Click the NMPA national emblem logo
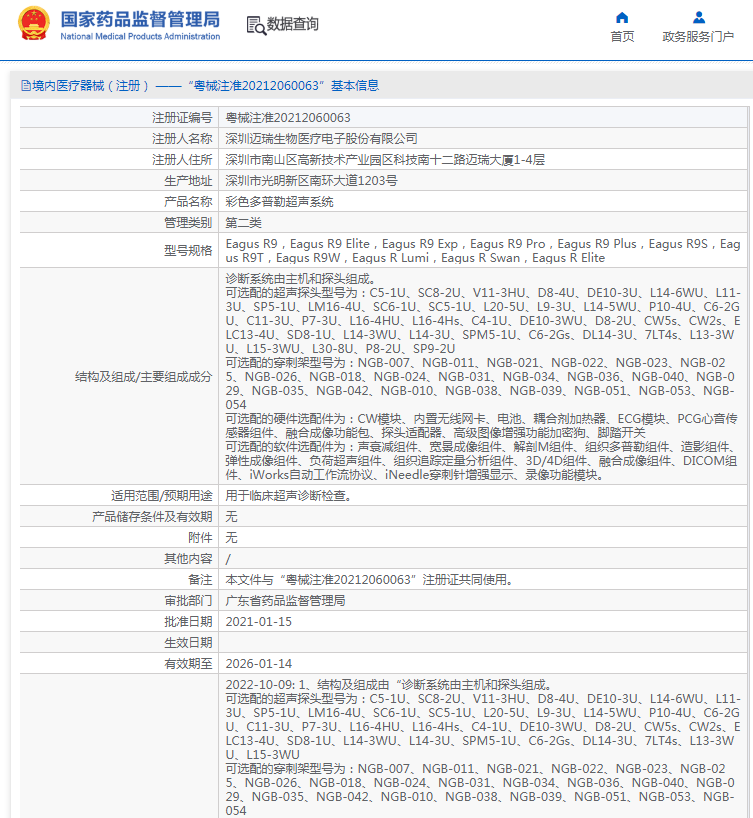The image size is (753, 818). coord(33,23)
